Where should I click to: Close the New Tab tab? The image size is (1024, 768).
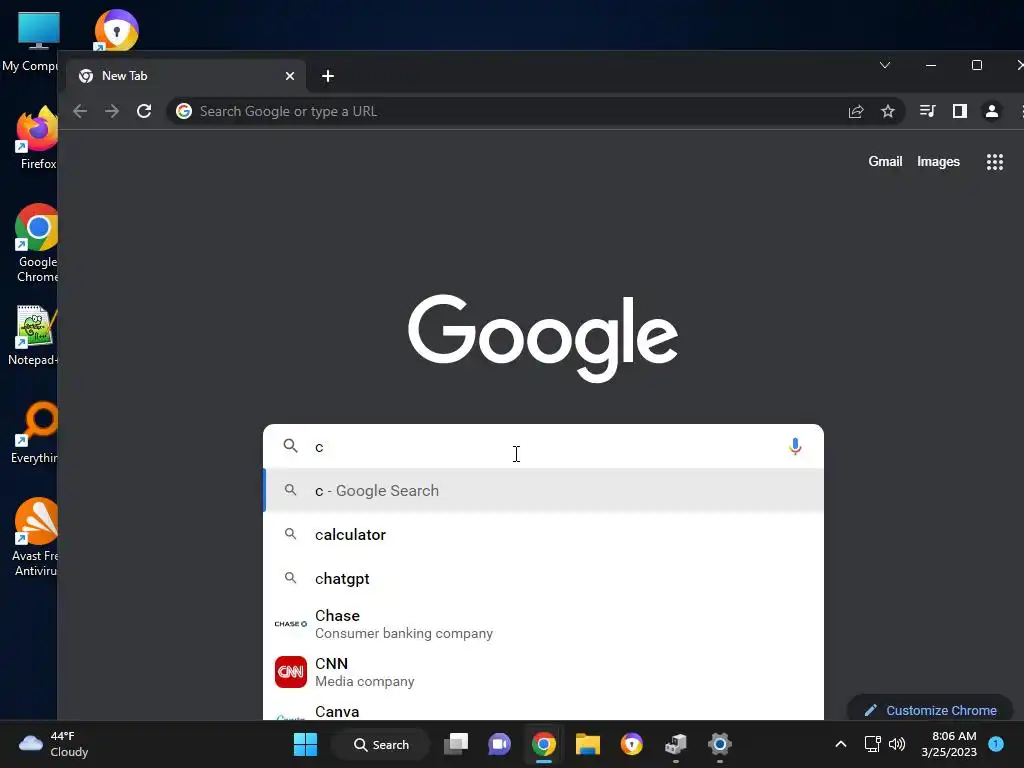tap(290, 76)
